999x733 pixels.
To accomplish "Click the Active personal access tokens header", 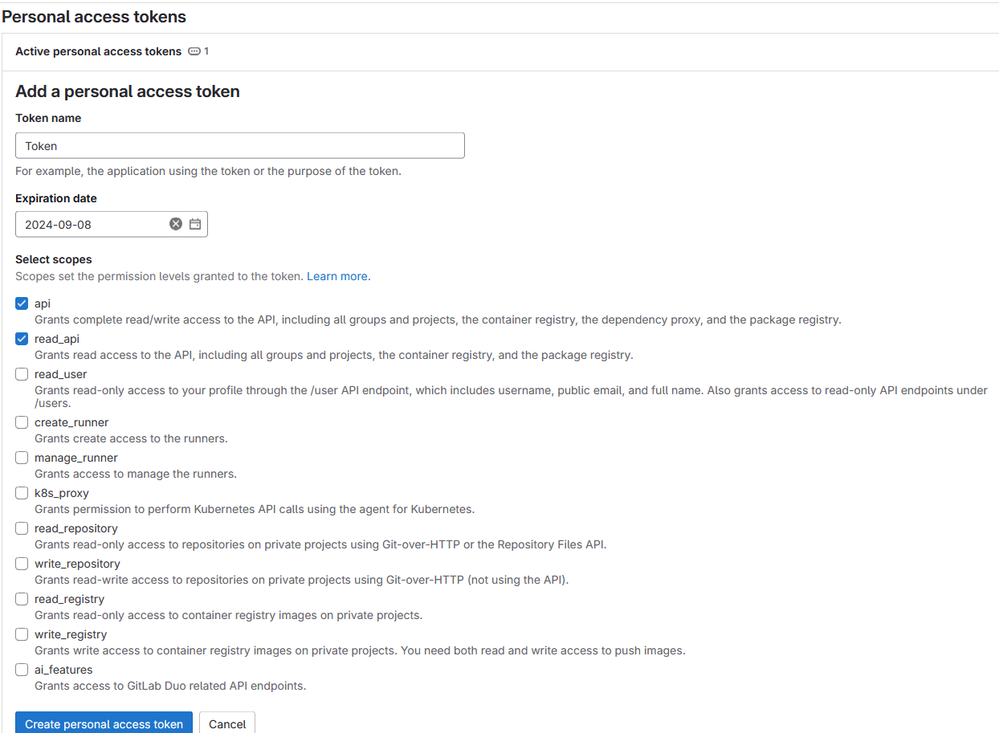I will pyautogui.click(x=98, y=51).
